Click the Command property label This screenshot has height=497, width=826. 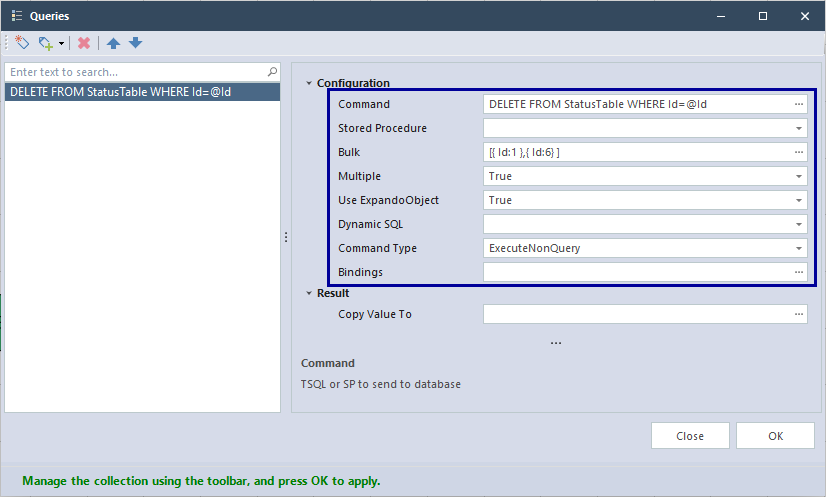364,104
